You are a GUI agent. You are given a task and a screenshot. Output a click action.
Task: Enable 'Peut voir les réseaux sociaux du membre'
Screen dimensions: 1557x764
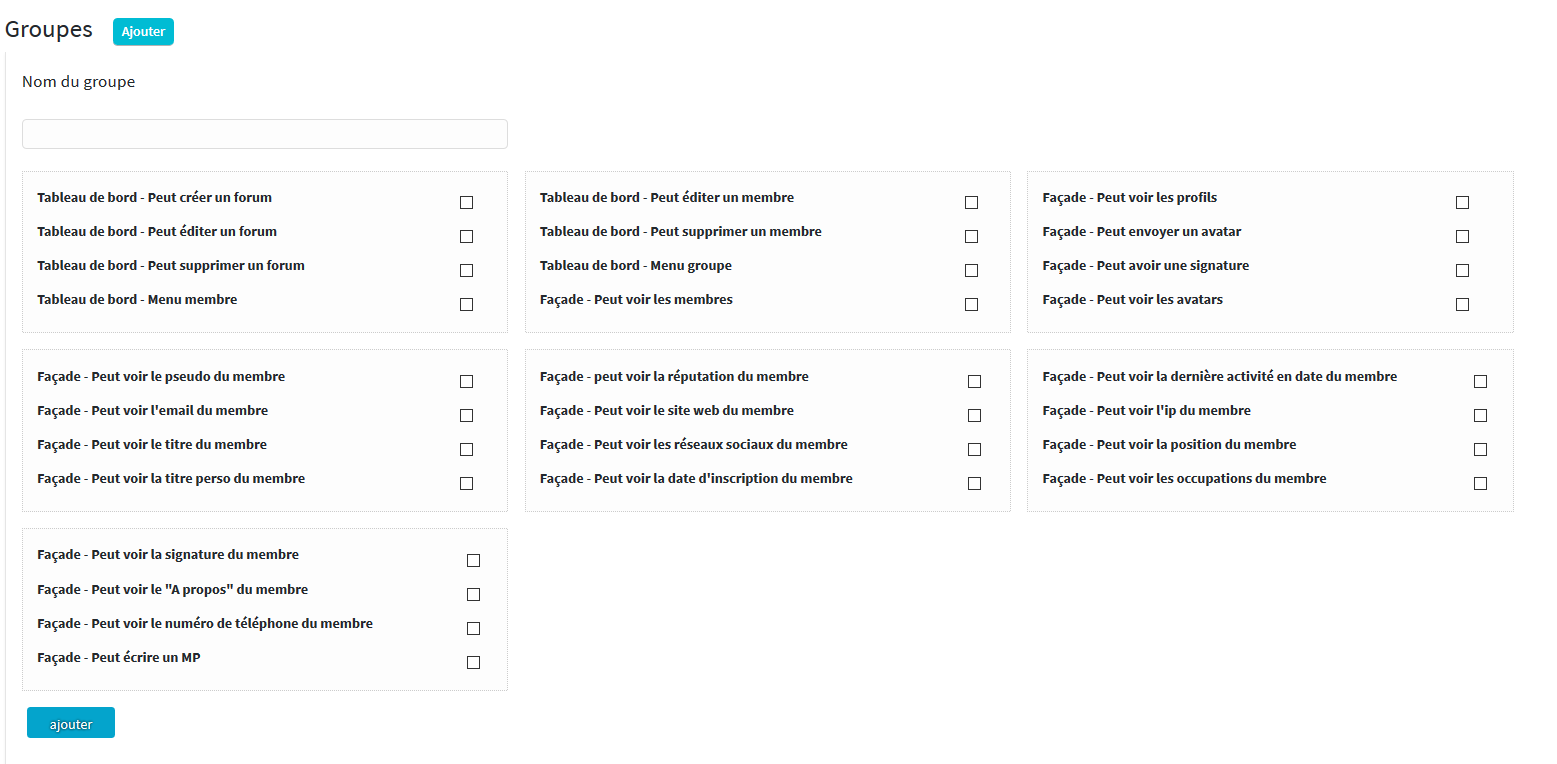(x=974, y=450)
